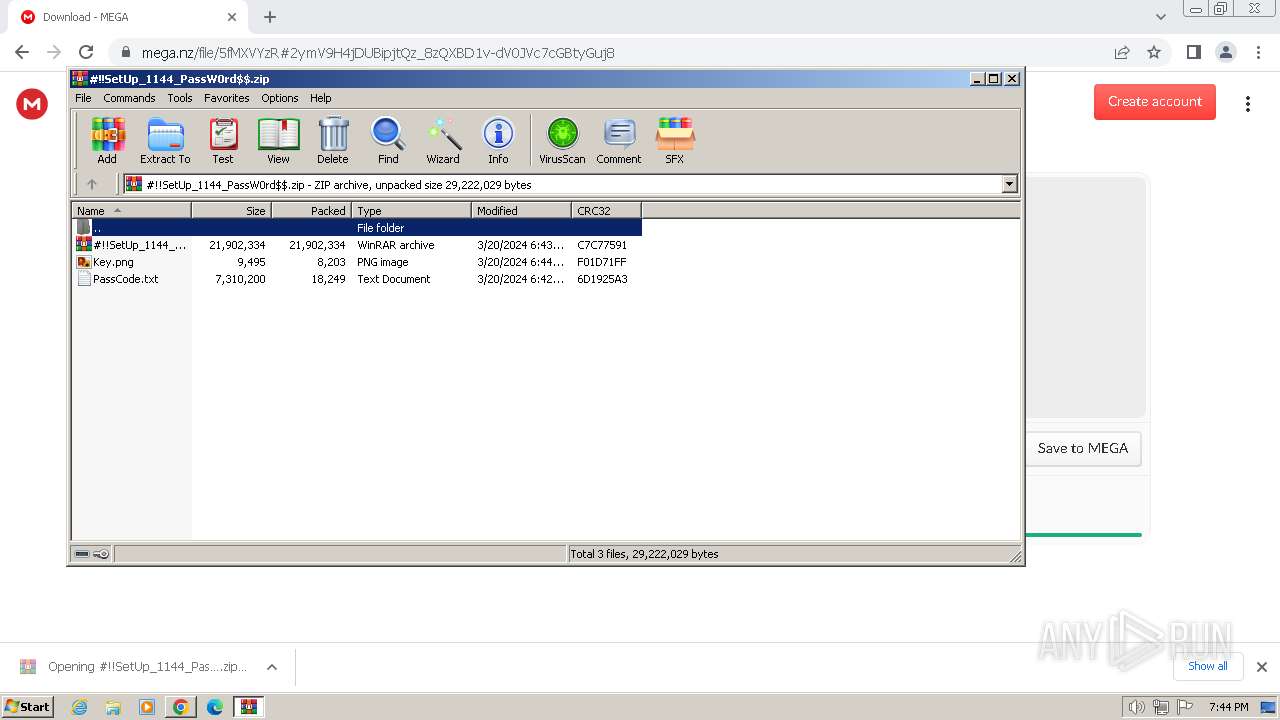
Task: Click Show all downloads
Action: (x=1208, y=666)
